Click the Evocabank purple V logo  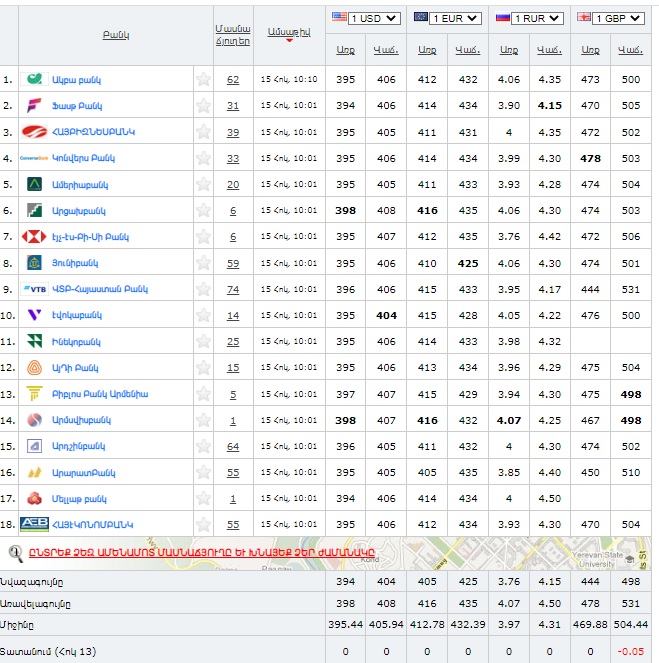click(34, 315)
